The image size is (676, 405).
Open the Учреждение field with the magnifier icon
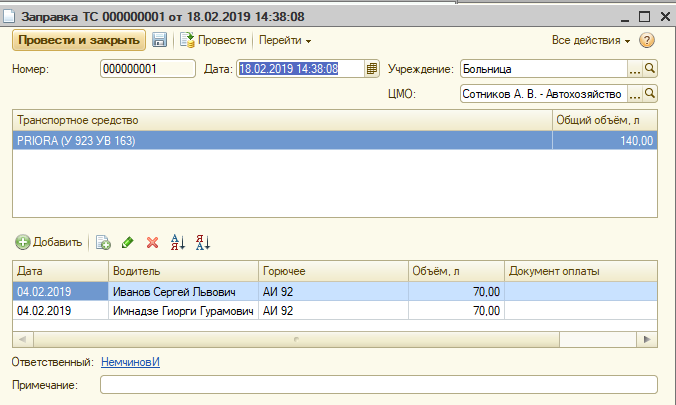649,69
